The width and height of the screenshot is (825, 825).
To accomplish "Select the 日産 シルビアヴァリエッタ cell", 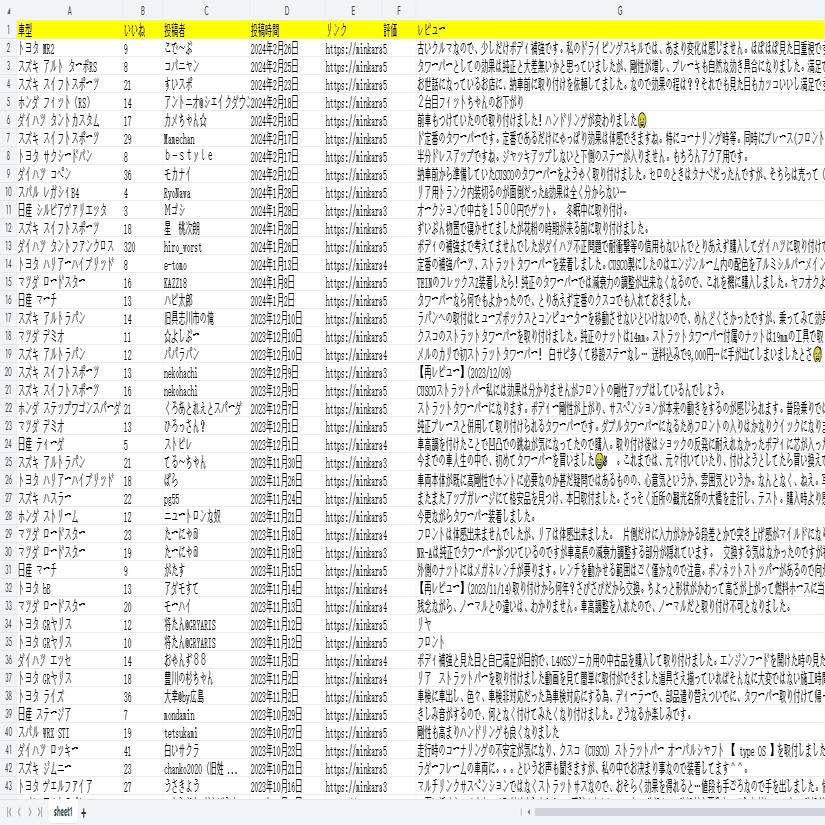I will tap(69, 210).
